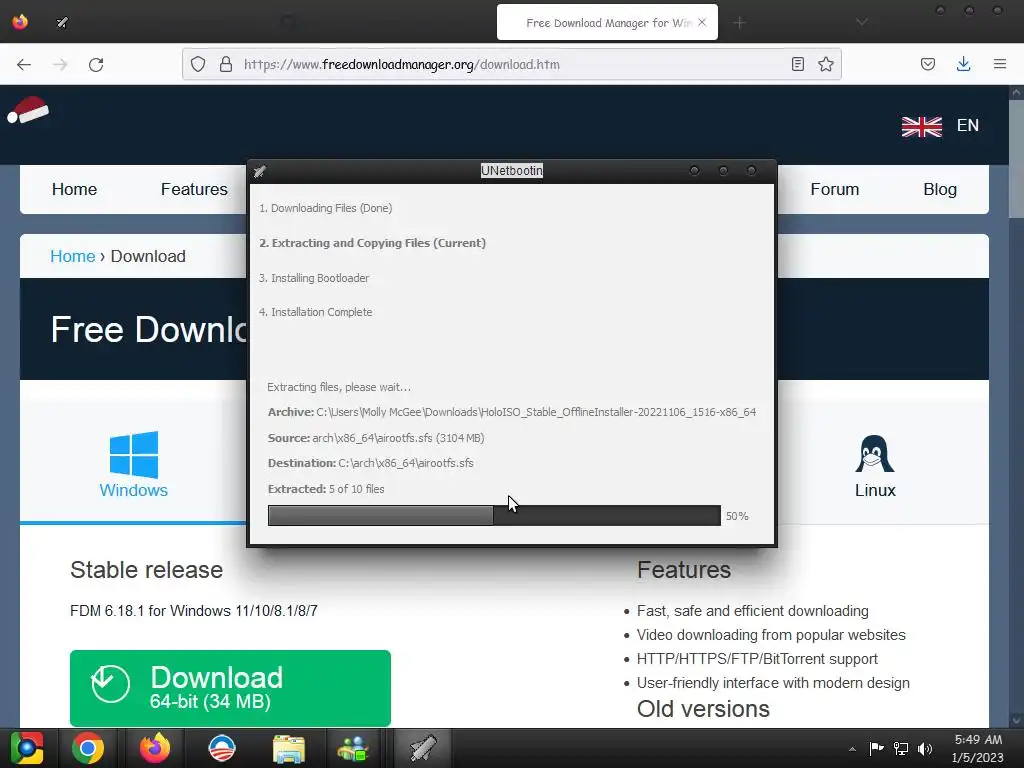This screenshot has width=1024, height=768.
Task: Click the UK flag language icon
Action: (921, 126)
